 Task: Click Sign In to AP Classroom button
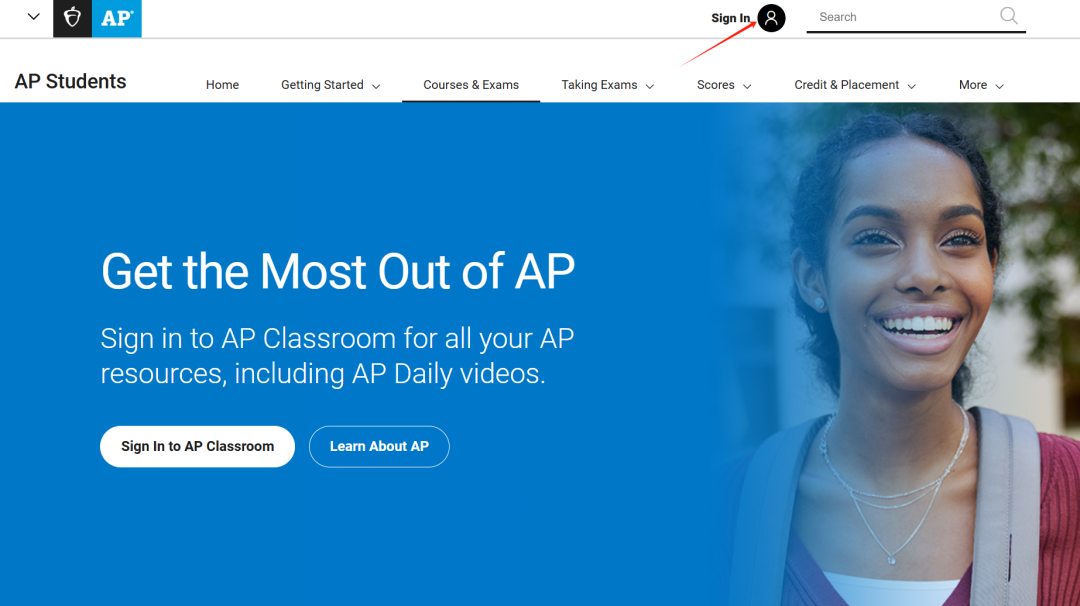click(x=198, y=446)
